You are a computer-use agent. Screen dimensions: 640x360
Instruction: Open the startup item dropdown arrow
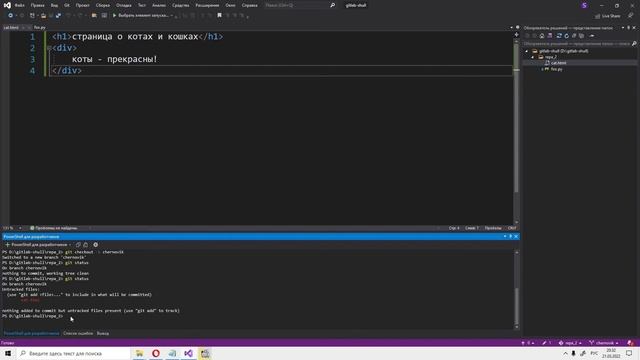pyautogui.click(x=172, y=16)
